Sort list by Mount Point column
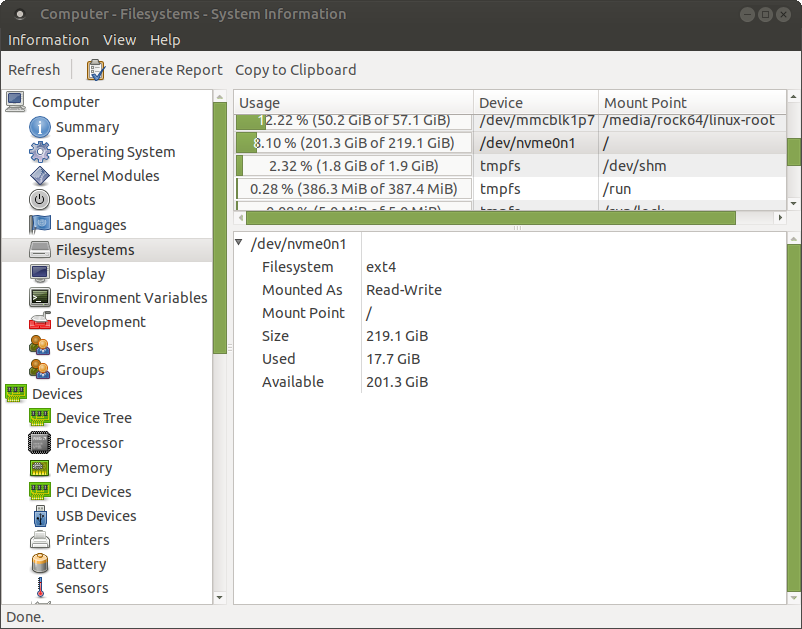This screenshot has width=802, height=629. pyautogui.click(x=645, y=103)
